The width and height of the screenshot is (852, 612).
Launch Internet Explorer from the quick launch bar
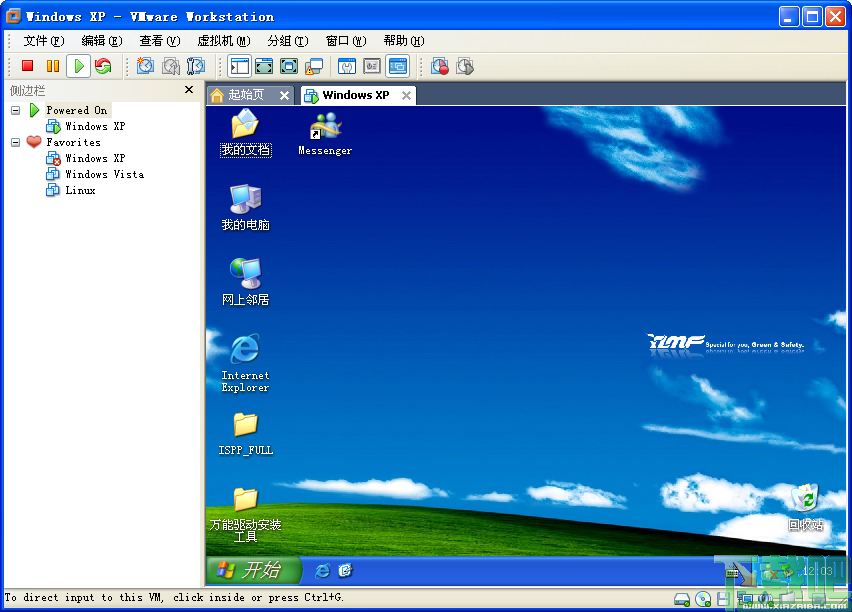click(x=323, y=571)
